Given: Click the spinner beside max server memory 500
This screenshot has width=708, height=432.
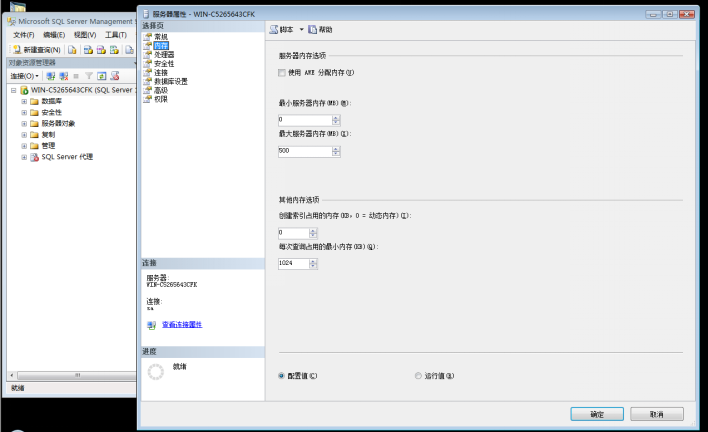Looking at the screenshot, I should [336, 151].
